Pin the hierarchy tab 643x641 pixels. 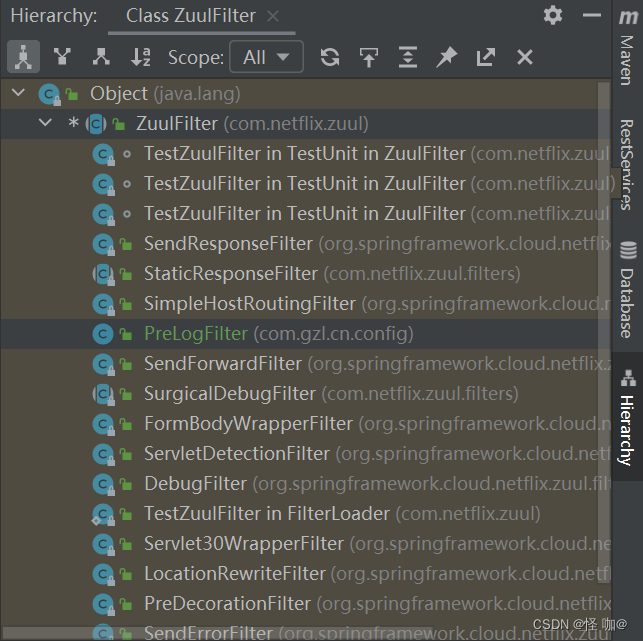pos(446,57)
